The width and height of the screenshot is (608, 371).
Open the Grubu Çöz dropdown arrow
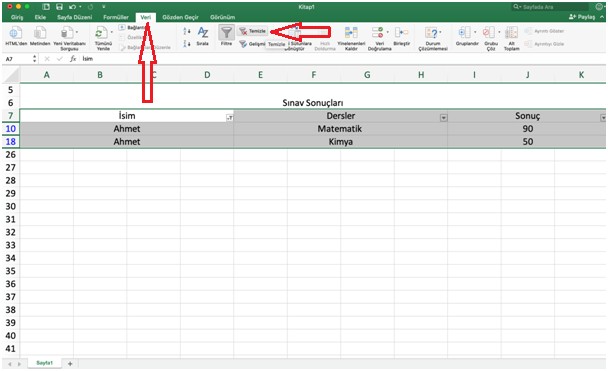pyautogui.click(x=499, y=32)
